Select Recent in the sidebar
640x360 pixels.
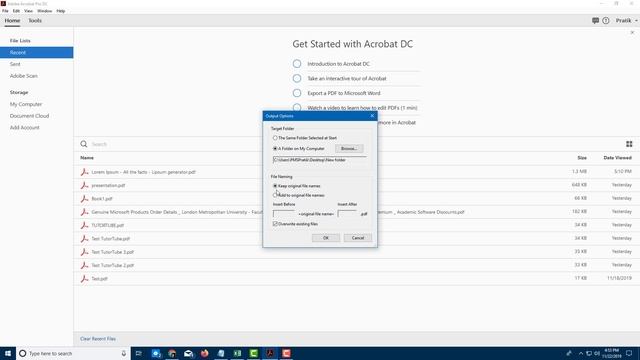coord(37,52)
